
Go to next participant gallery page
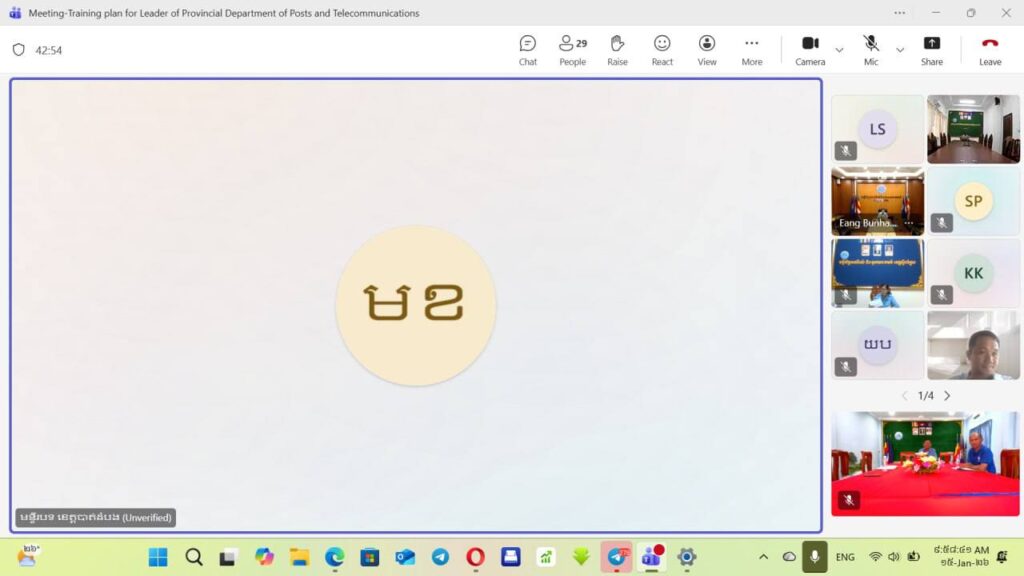pyautogui.click(x=947, y=396)
